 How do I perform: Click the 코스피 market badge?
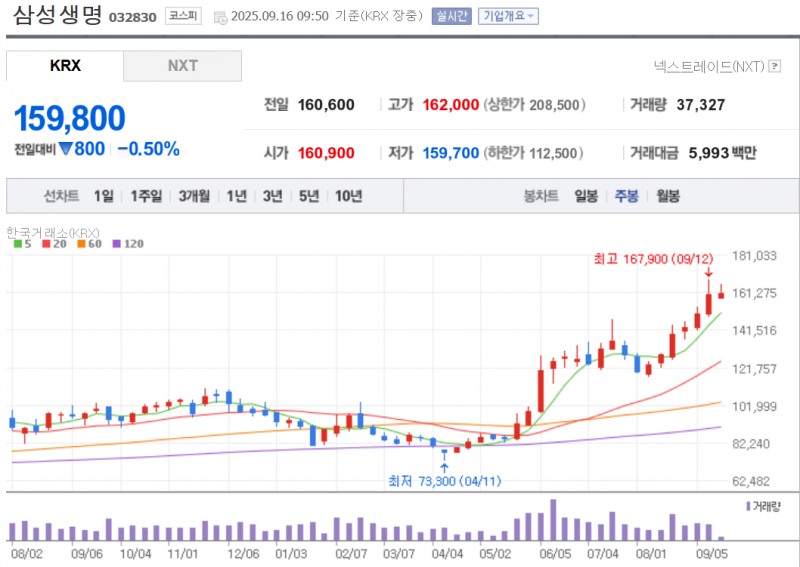(183, 16)
